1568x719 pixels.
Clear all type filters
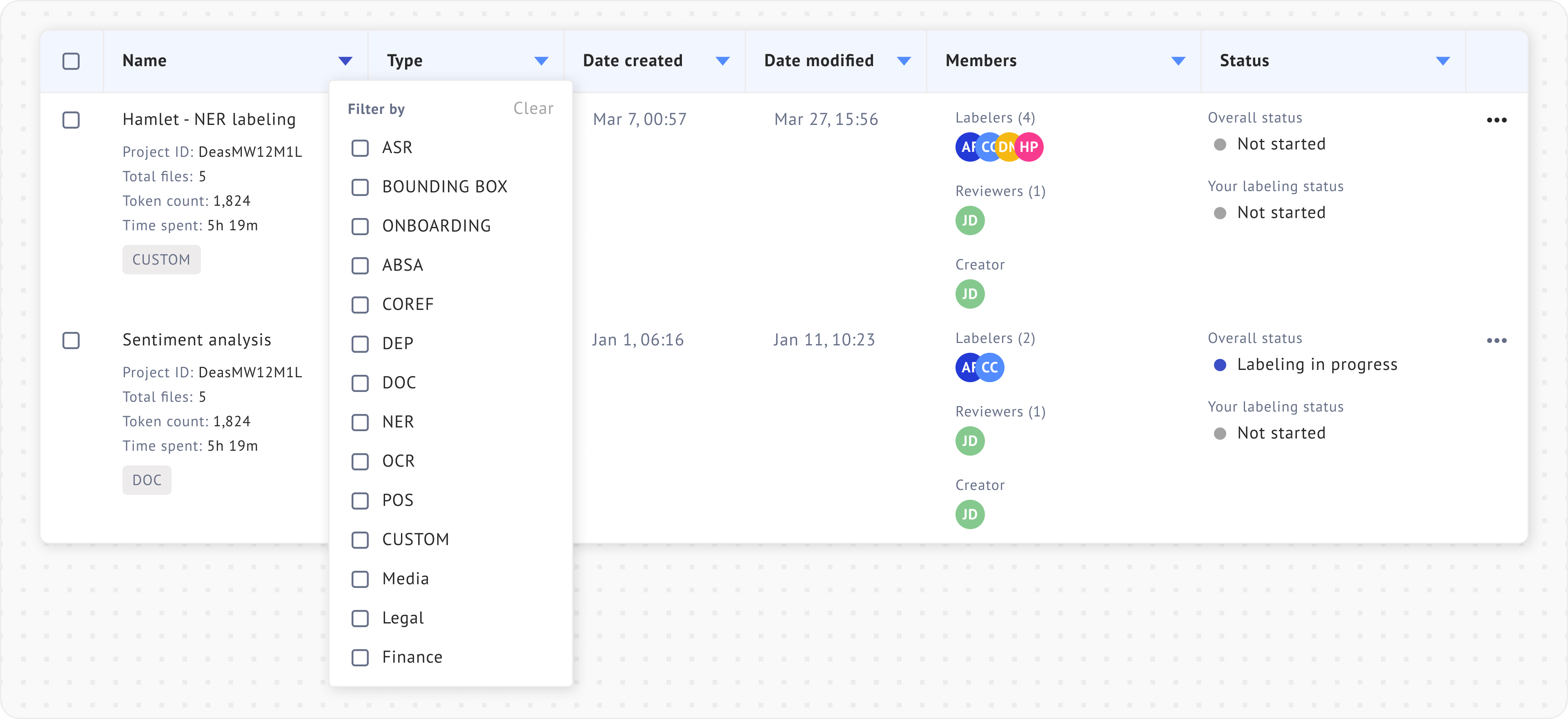tap(533, 108)
